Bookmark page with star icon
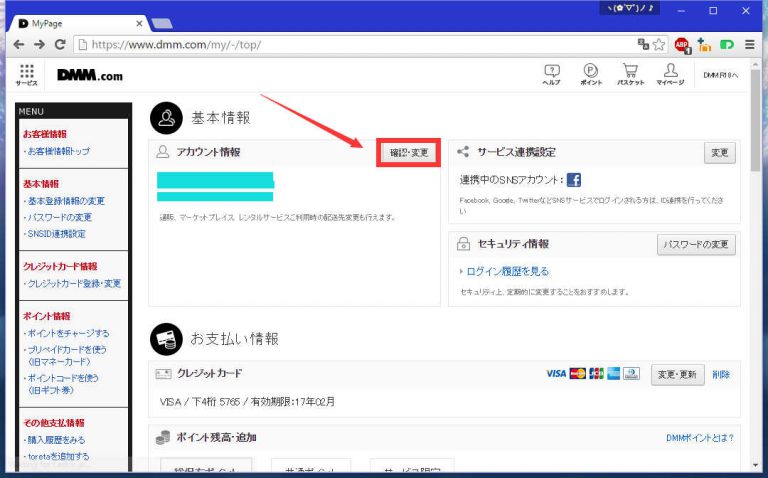This screenshot has height=478, width=768. [x=659, y=45]
